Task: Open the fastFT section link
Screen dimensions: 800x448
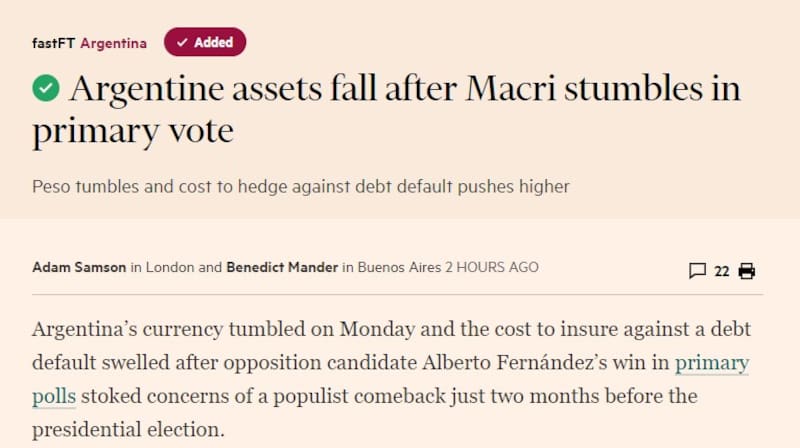Action: pyautogui.click(x=54, y=43)
